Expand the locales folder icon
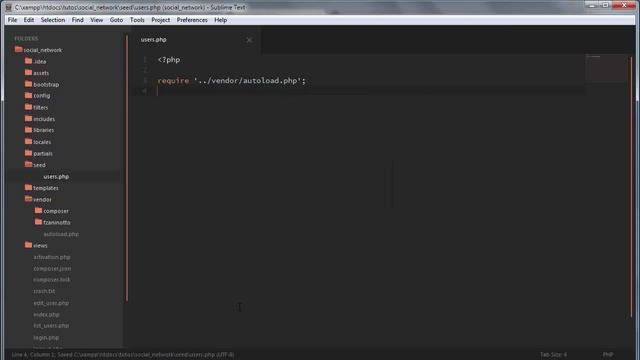 (x=28, y=142)
